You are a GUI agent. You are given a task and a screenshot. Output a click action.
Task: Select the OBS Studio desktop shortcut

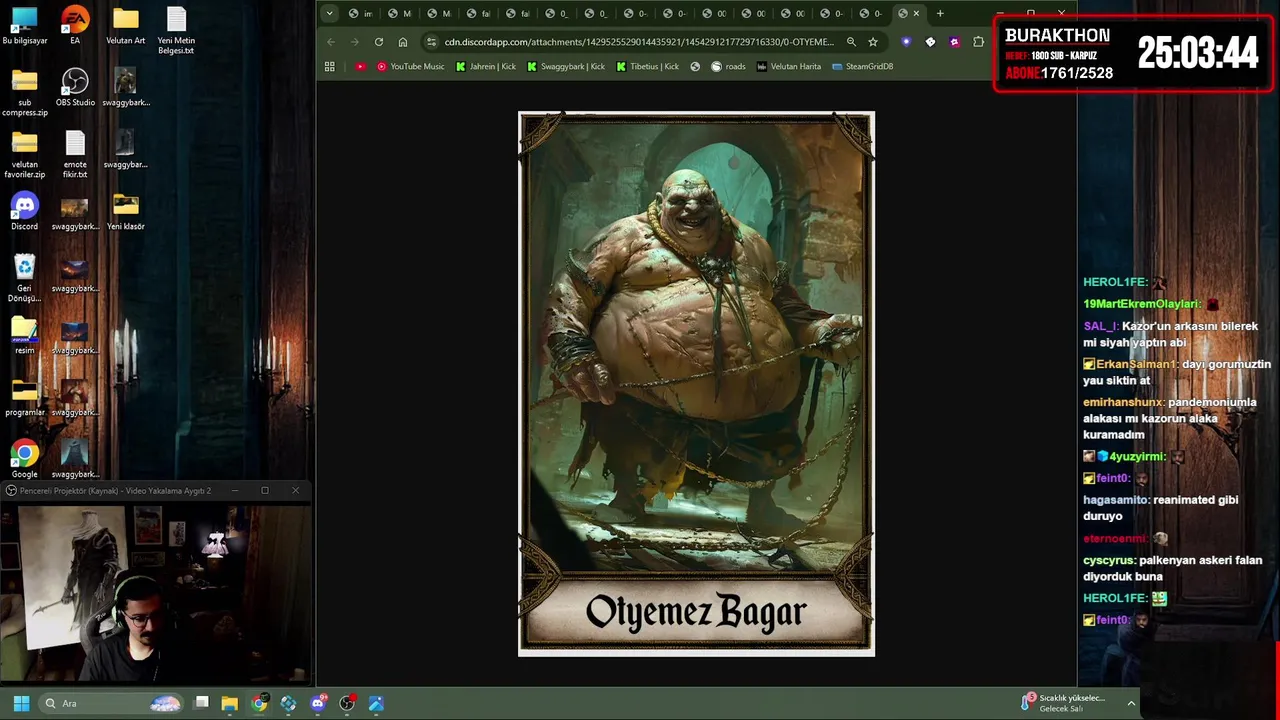point(75,89)
